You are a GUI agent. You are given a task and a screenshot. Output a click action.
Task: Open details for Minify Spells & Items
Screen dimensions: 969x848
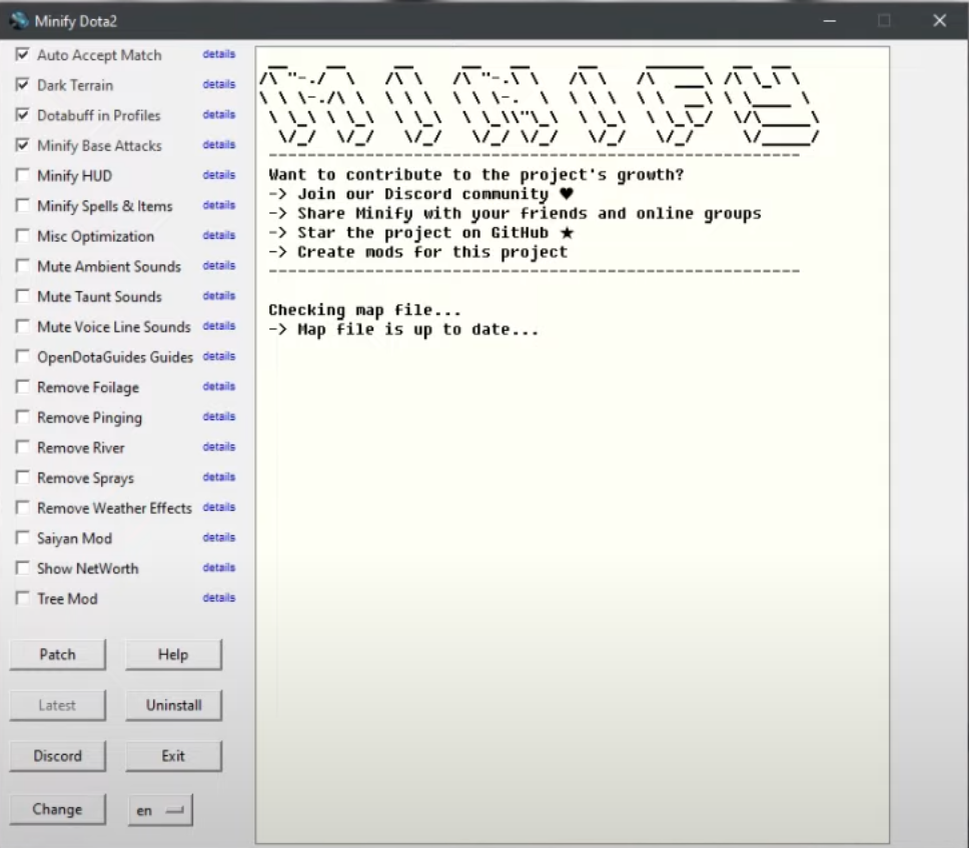(219, 205)
